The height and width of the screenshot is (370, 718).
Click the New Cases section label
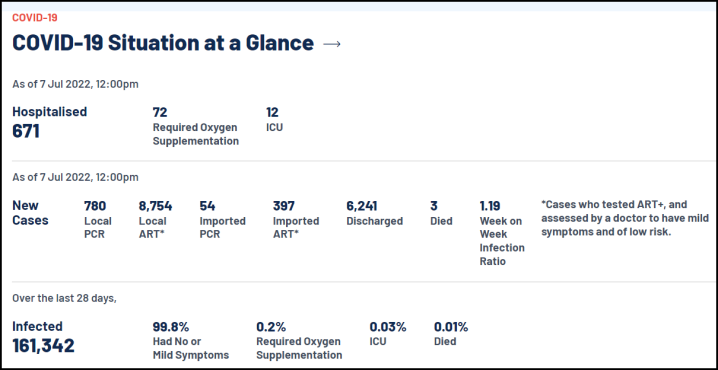30,212
